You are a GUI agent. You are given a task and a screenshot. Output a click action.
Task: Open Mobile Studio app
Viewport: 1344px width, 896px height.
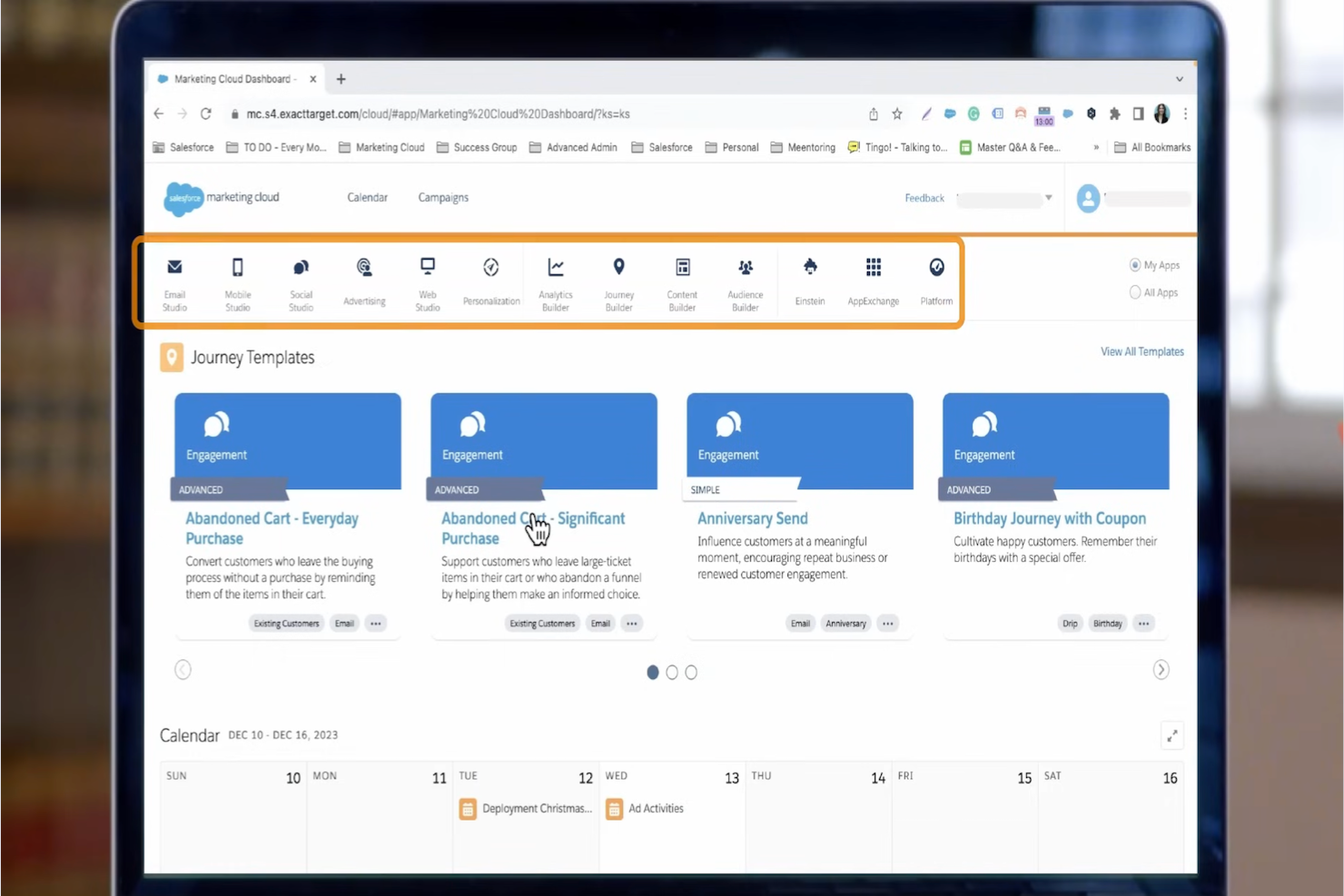pyautogui.click(x=238, y=284)
